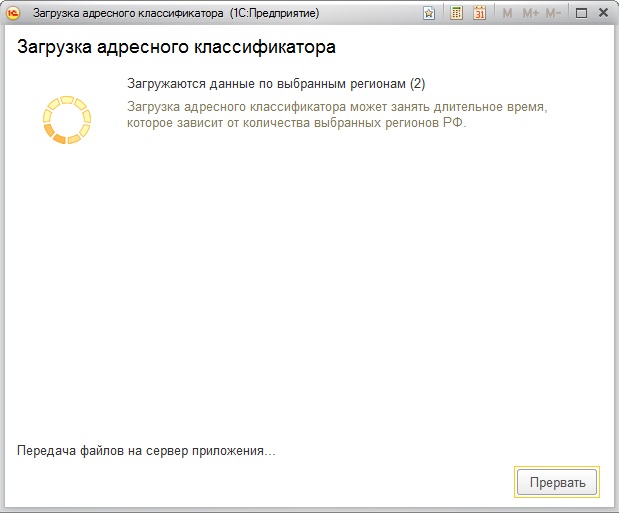This screenshot has height=513, width=619.
Task: Click the word РФ ending the description
Action: pos(456,123)
